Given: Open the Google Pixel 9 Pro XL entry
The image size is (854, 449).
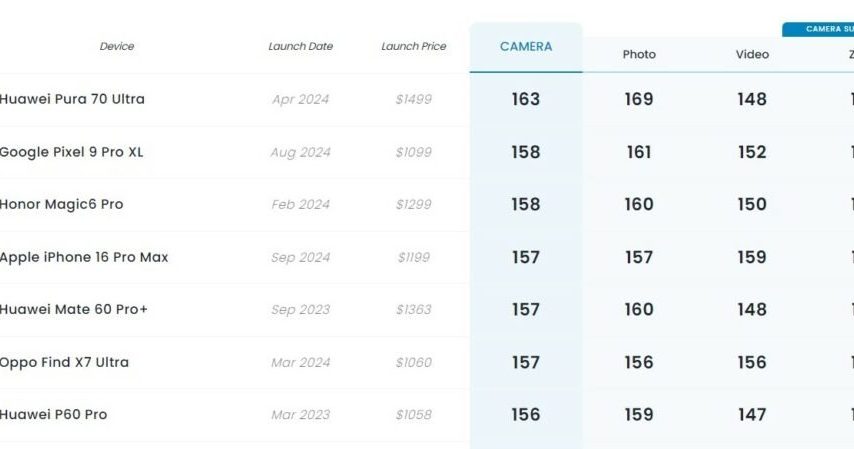Looking at the screenshot, I should [x=71, y=152].
